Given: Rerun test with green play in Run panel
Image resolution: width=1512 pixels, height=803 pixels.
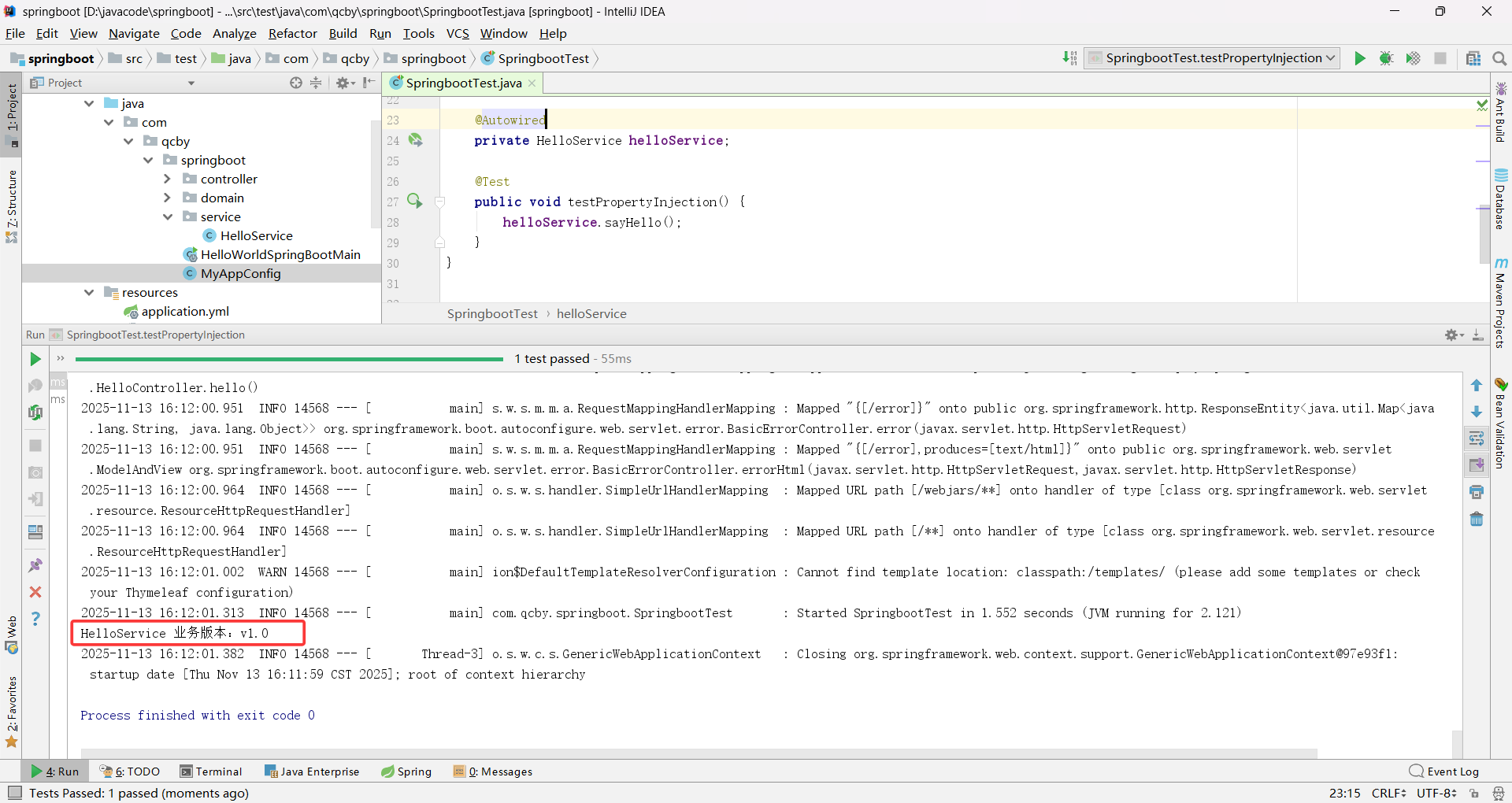Looking at the screenshot, I should point(35,359).
